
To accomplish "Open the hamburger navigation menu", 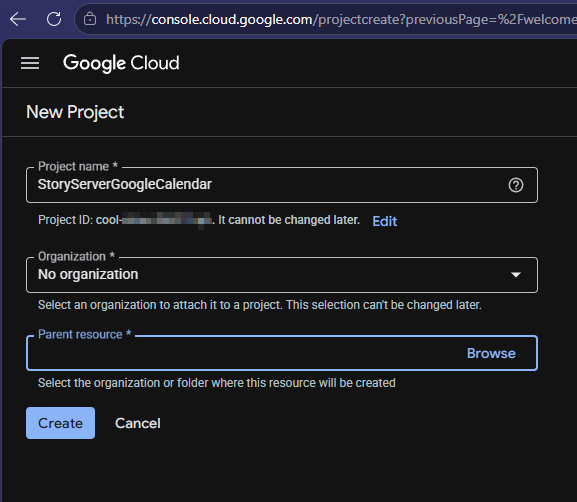I will [x=30, y=63].
